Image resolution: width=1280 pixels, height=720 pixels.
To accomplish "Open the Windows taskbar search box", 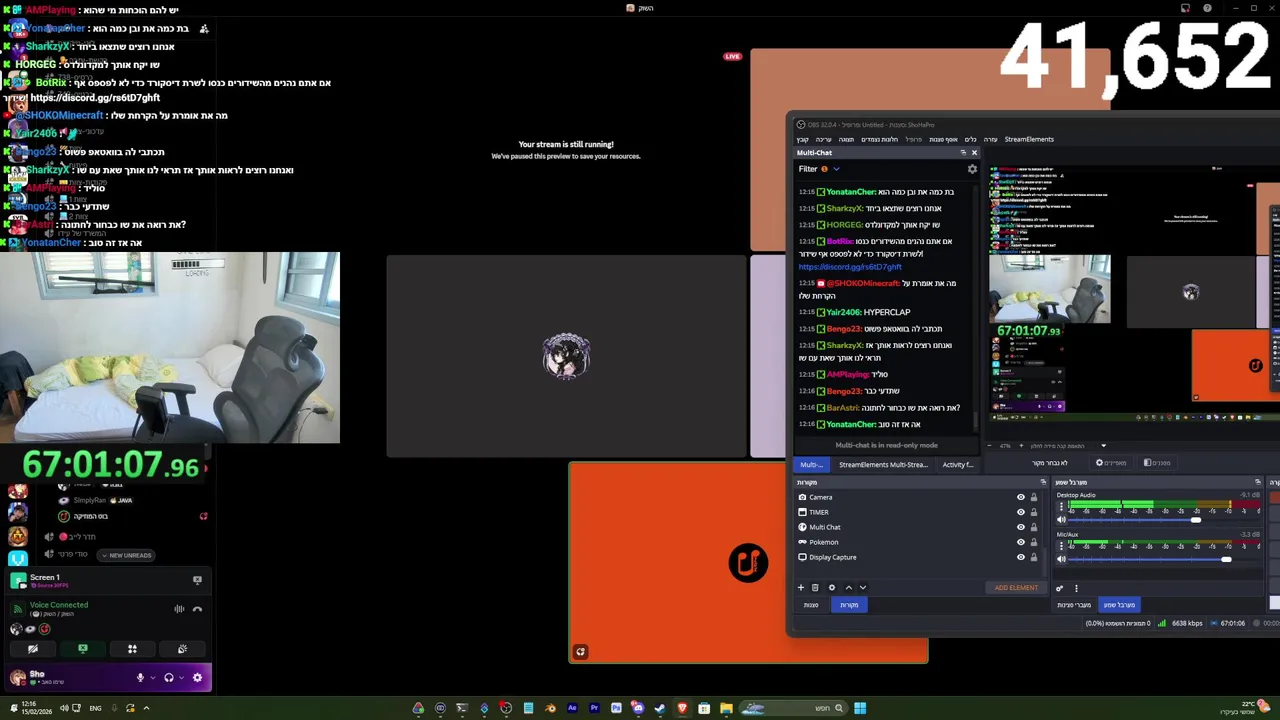I will tap(795, 708).
